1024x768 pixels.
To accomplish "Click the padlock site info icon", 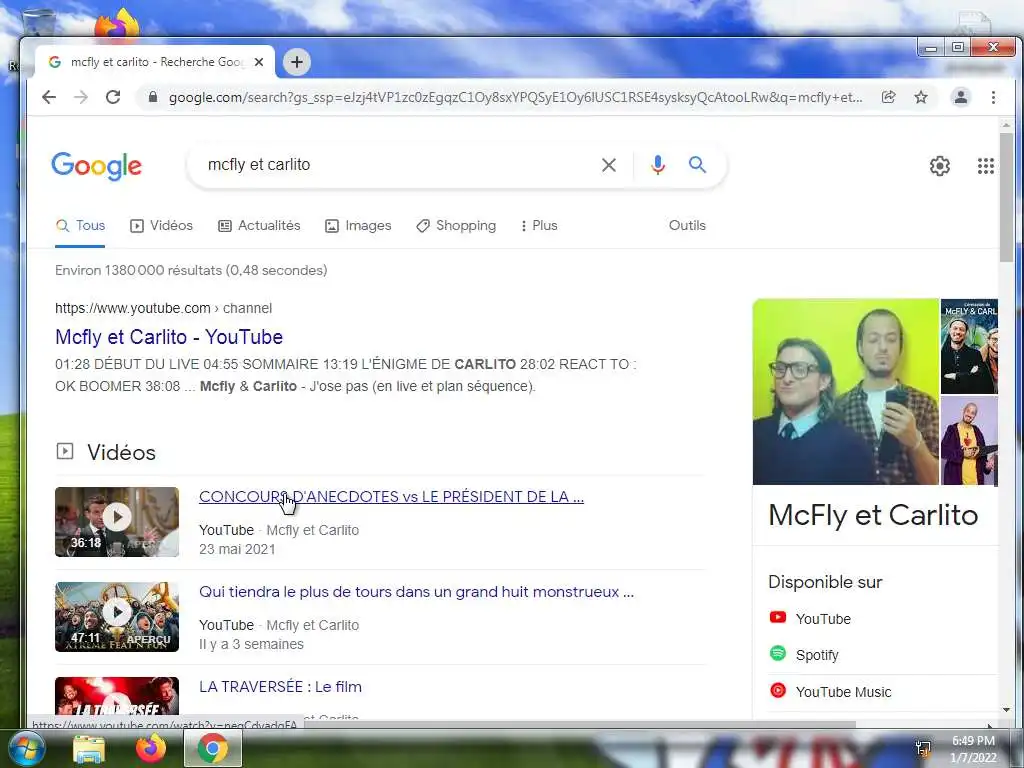I will coord(153,97).
